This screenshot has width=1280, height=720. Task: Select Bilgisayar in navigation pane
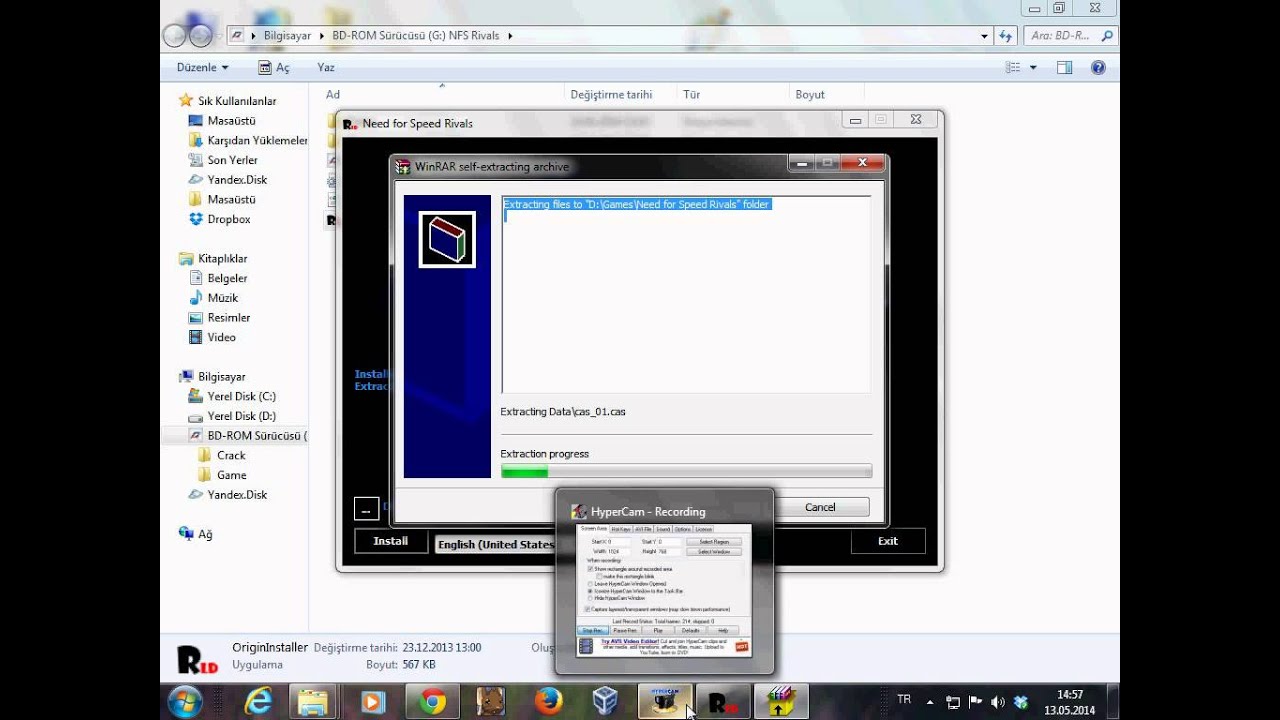[221, 376]
